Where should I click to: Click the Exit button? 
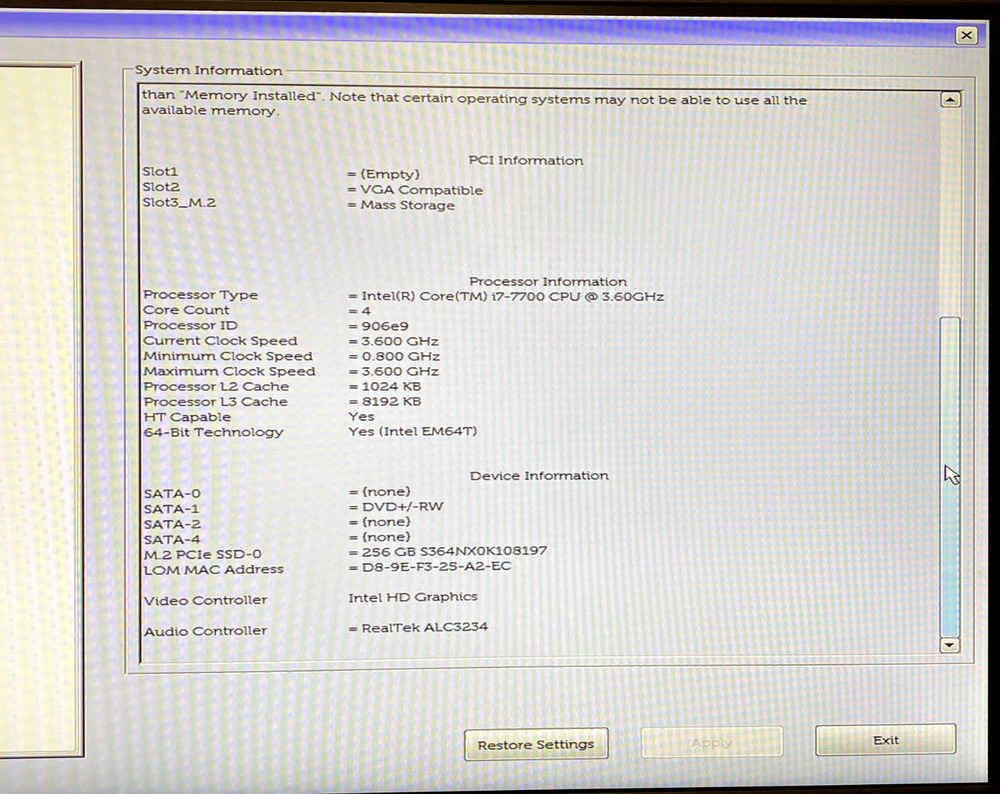886,740
